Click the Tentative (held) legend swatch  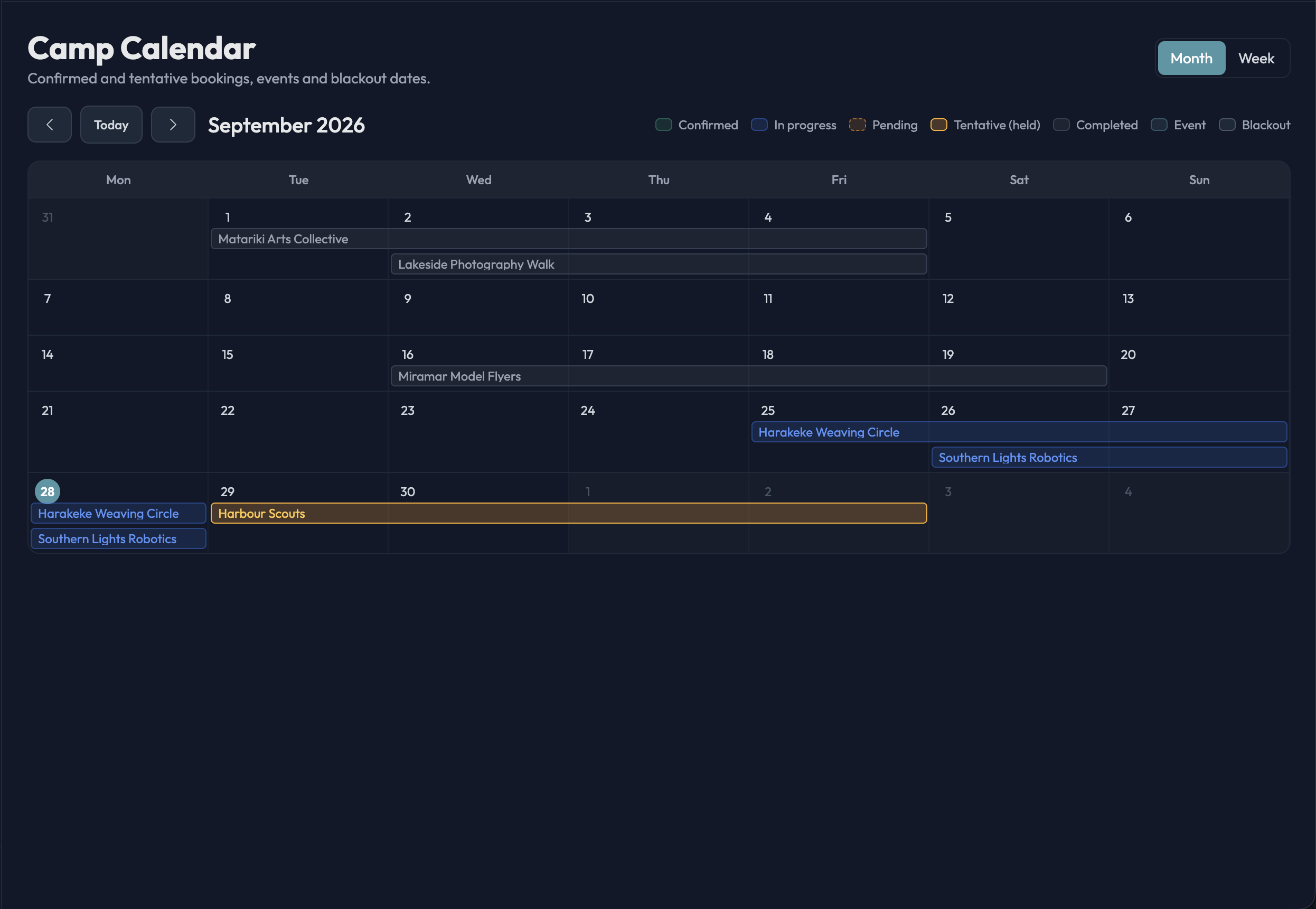[x=939, y=125]
